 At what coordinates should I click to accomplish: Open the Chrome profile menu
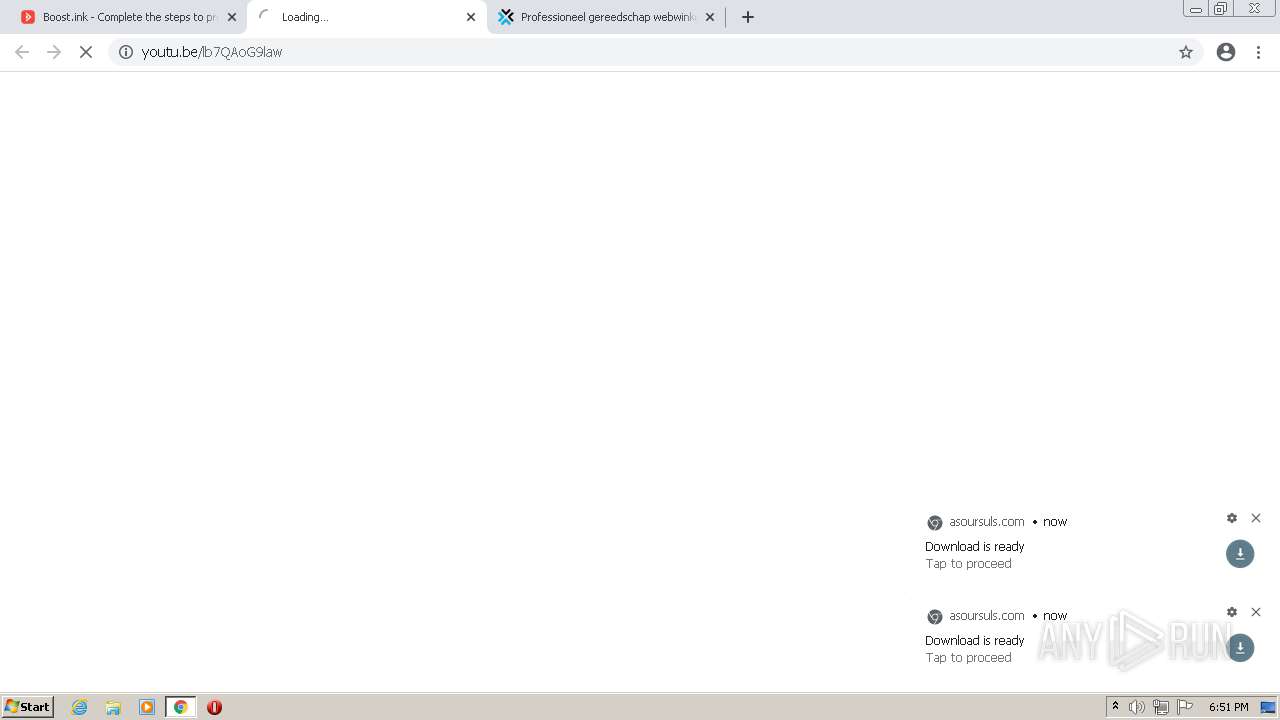click(x=1226, y=52)
